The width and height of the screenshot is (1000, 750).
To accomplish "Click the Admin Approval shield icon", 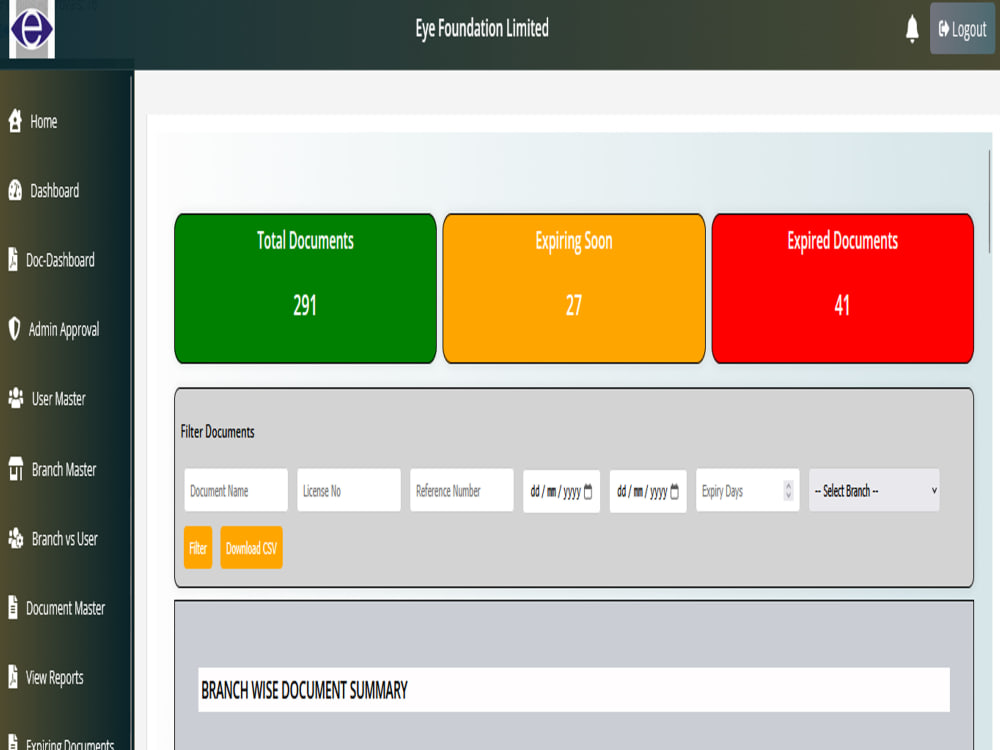I will 14,328.
